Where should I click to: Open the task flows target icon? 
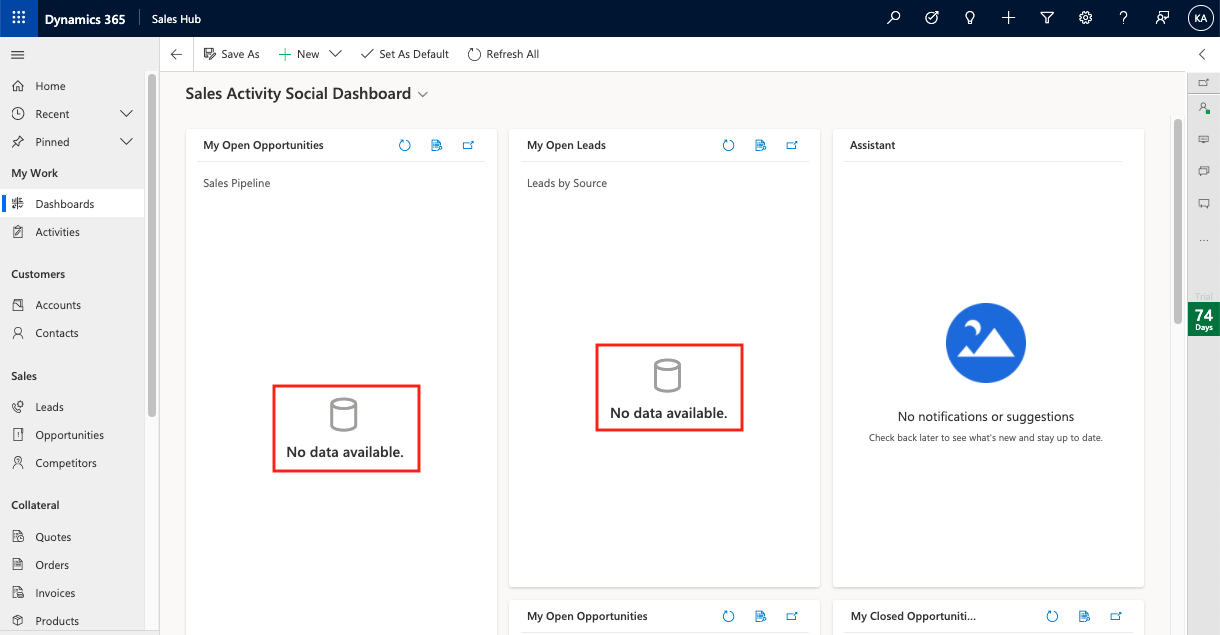pos(932,18)
